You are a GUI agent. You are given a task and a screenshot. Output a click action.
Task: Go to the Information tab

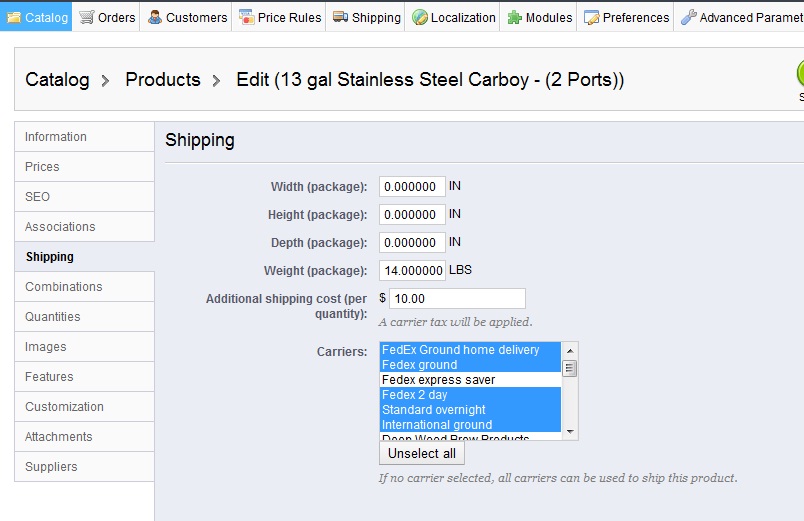coord(56,137)
